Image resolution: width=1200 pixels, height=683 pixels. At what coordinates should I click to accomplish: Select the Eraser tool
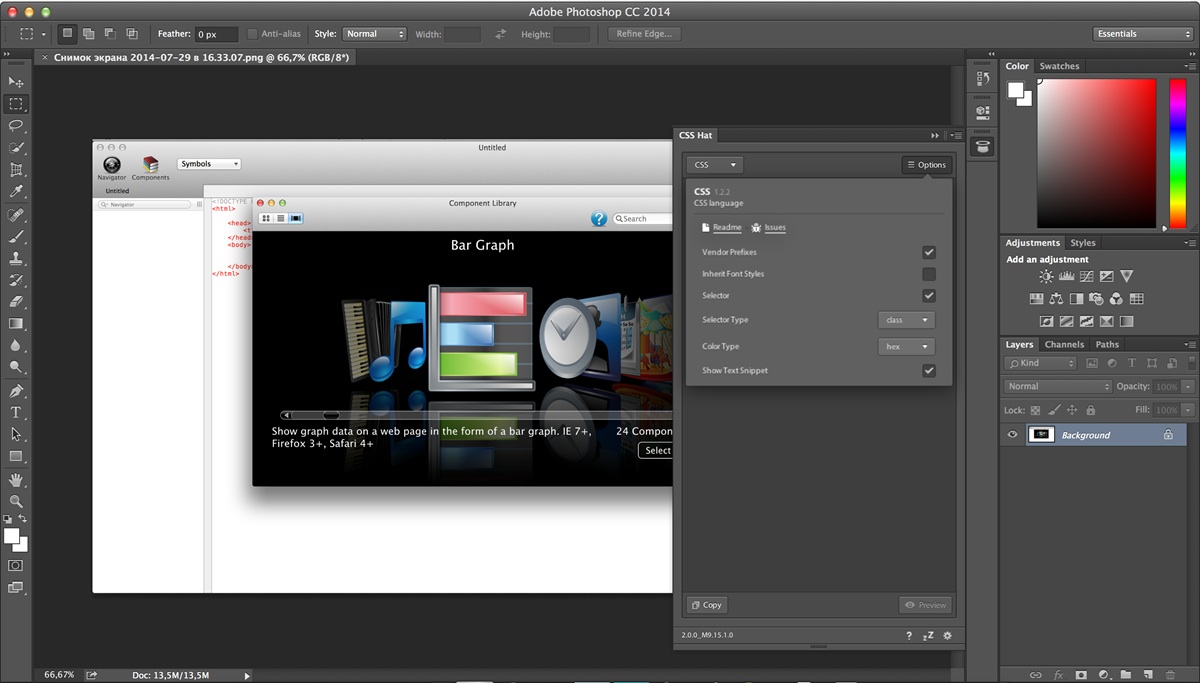16,302
